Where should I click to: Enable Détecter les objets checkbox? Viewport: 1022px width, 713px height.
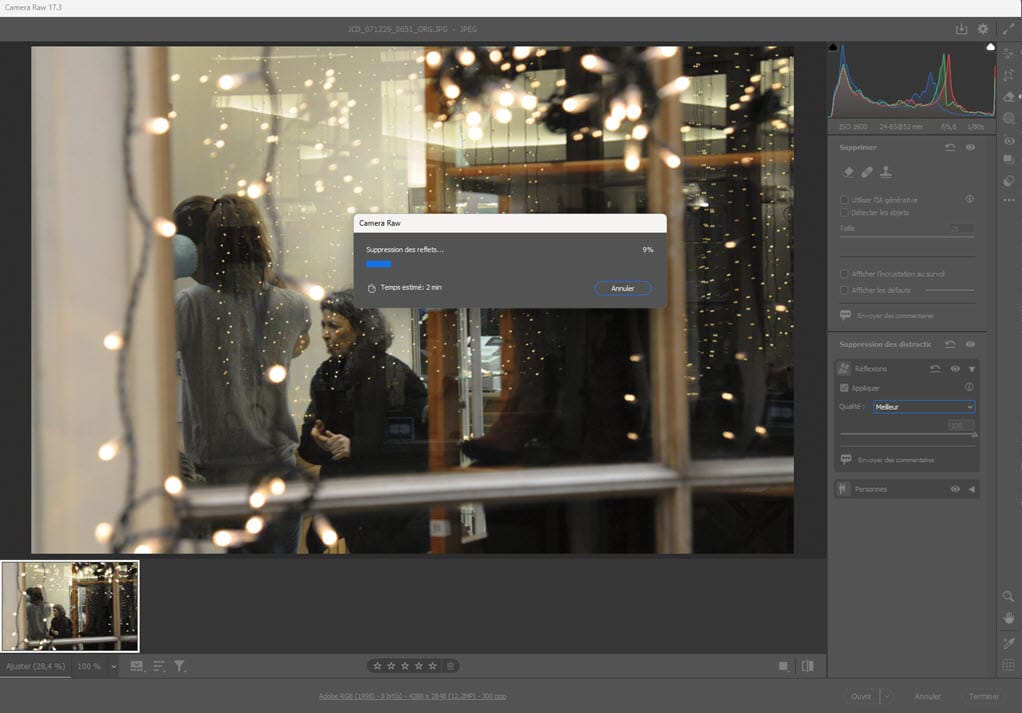(844, 212)
